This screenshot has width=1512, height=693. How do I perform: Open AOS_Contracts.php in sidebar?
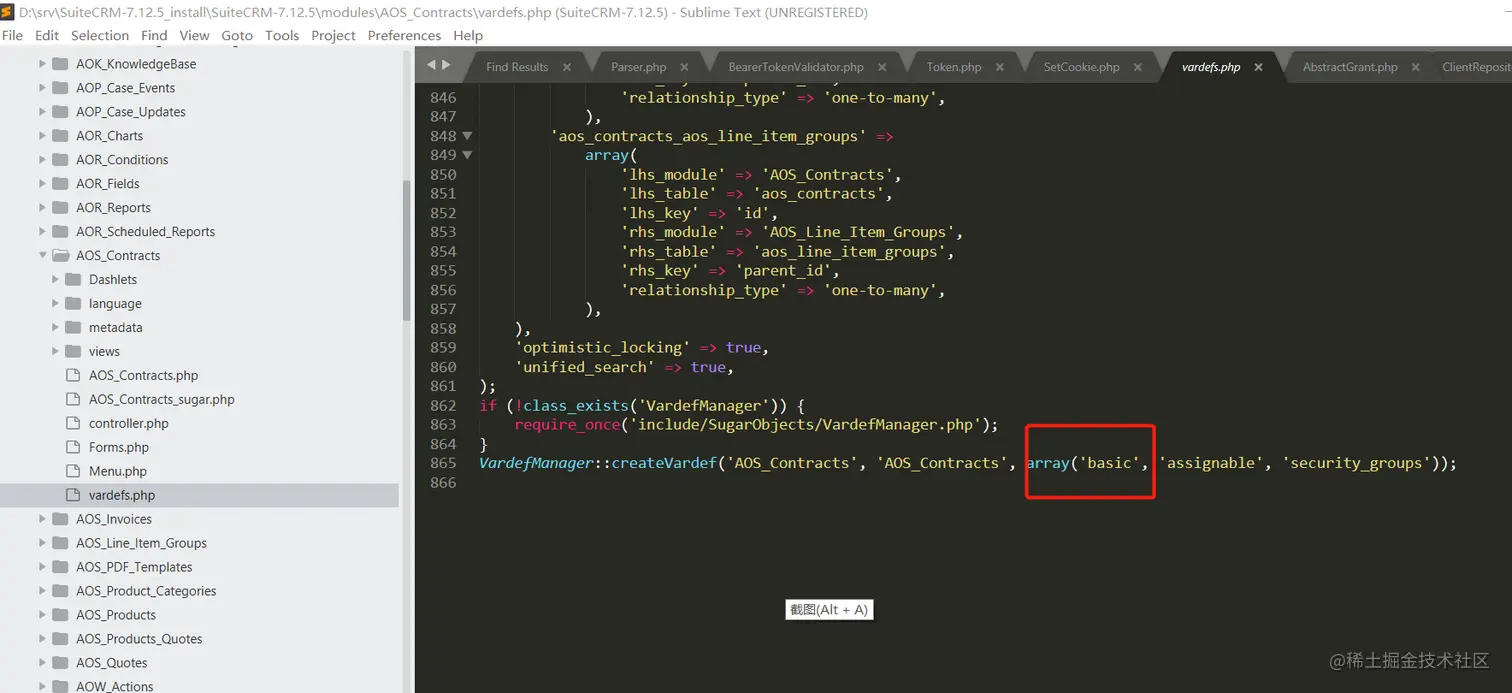[x=143, y=376]
